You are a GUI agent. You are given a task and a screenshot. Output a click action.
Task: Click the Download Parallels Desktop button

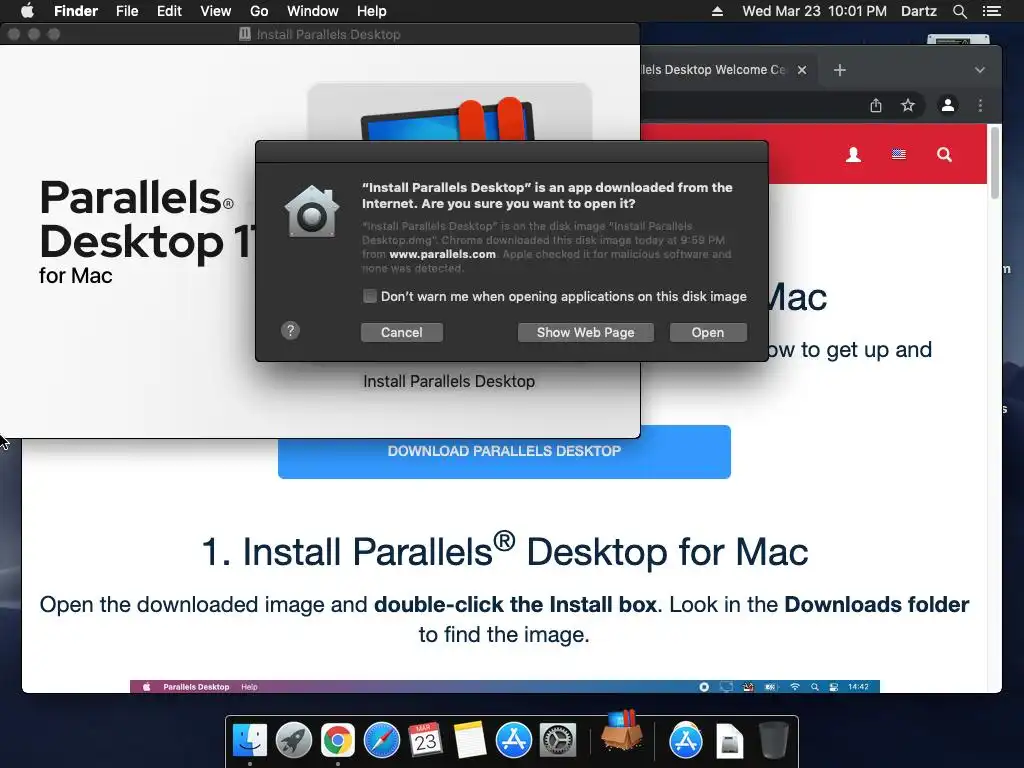tap(504, 452)
